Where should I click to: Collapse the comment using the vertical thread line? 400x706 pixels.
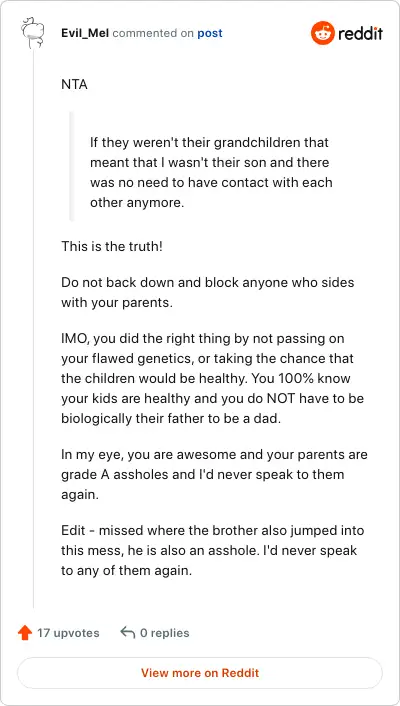tap(33, 328)
